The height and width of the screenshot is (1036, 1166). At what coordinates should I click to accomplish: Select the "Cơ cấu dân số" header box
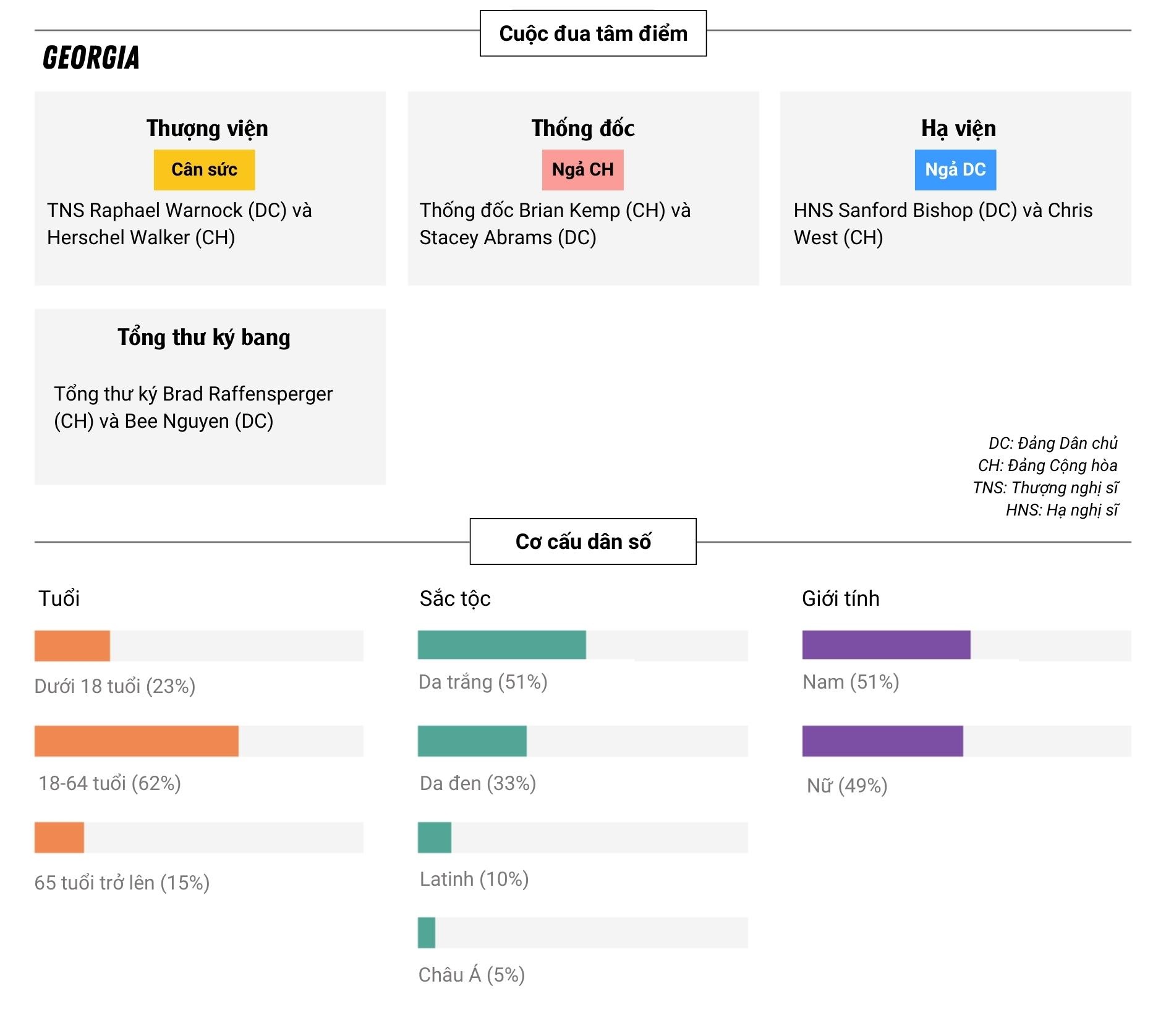pyautogui.click(x=583, y=541)
